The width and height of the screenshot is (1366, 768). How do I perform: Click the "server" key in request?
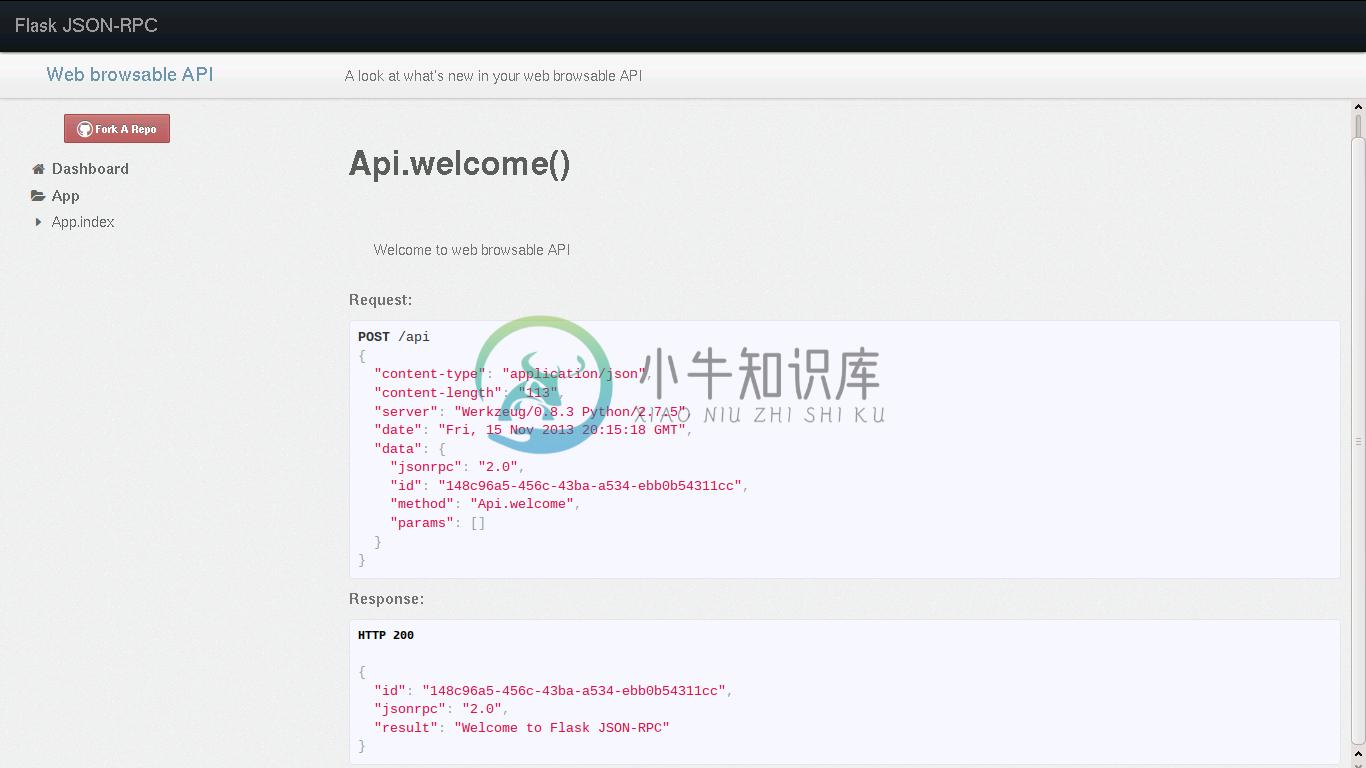(406, 411)
